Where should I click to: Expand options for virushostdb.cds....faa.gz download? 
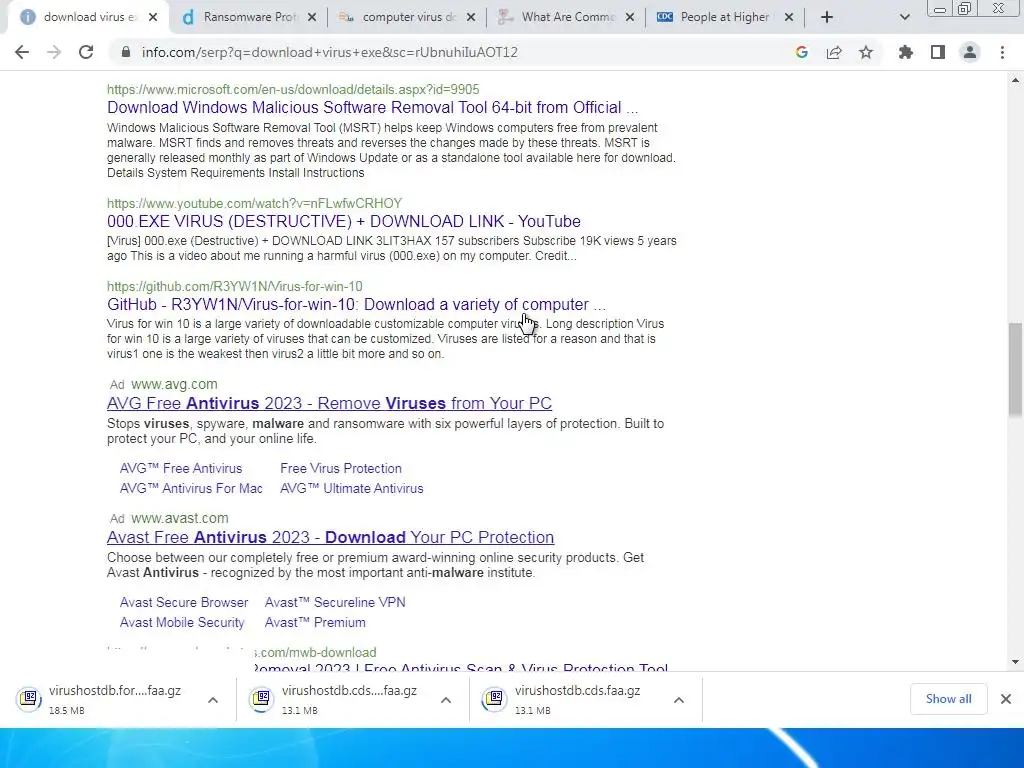(x=446, y=700)
